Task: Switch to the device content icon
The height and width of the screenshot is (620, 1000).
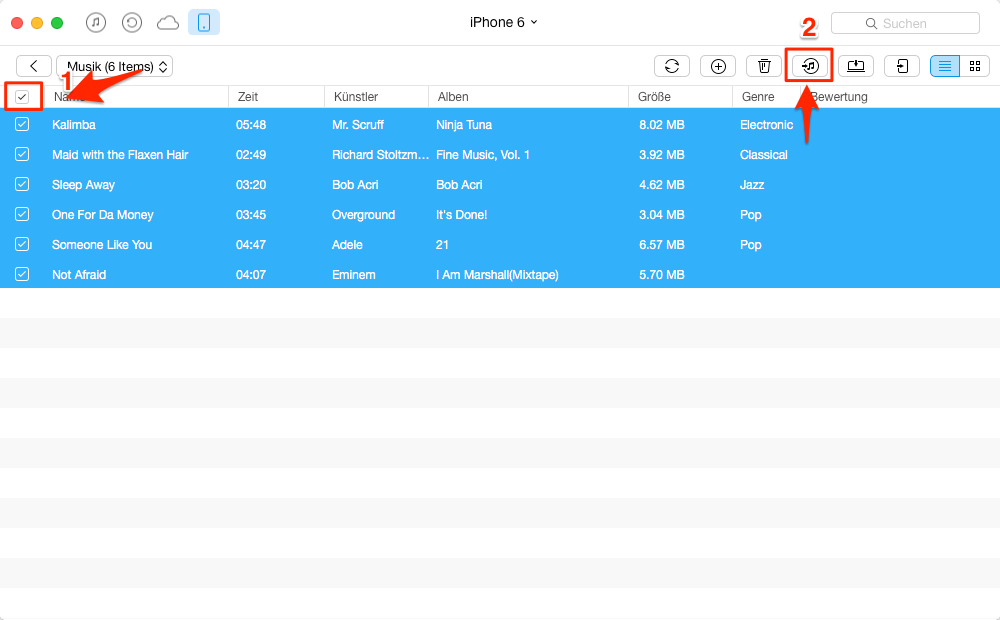Action: (204, 22)
